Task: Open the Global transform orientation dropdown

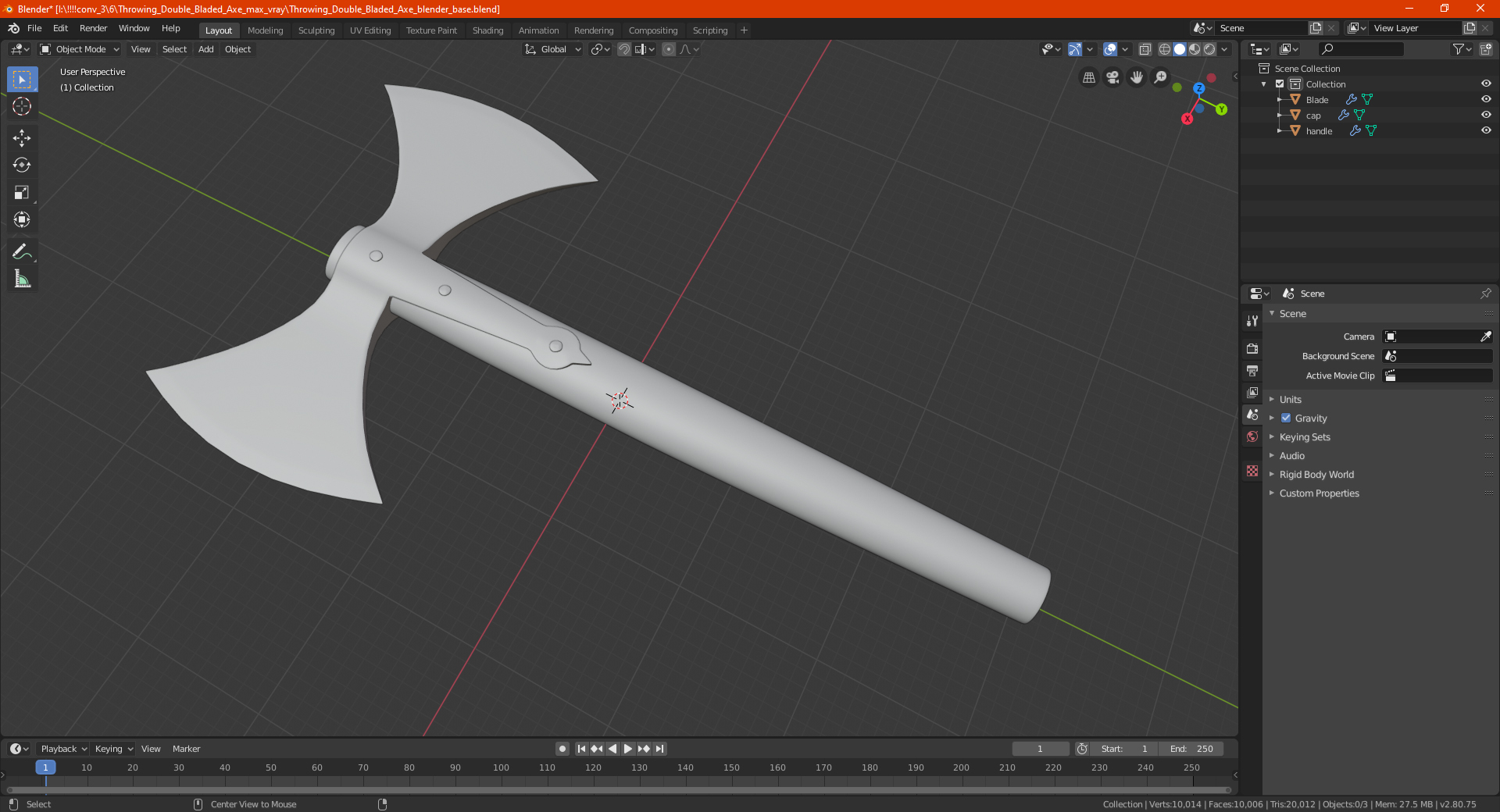Action: pyautogui.click(x=553, y=49)
